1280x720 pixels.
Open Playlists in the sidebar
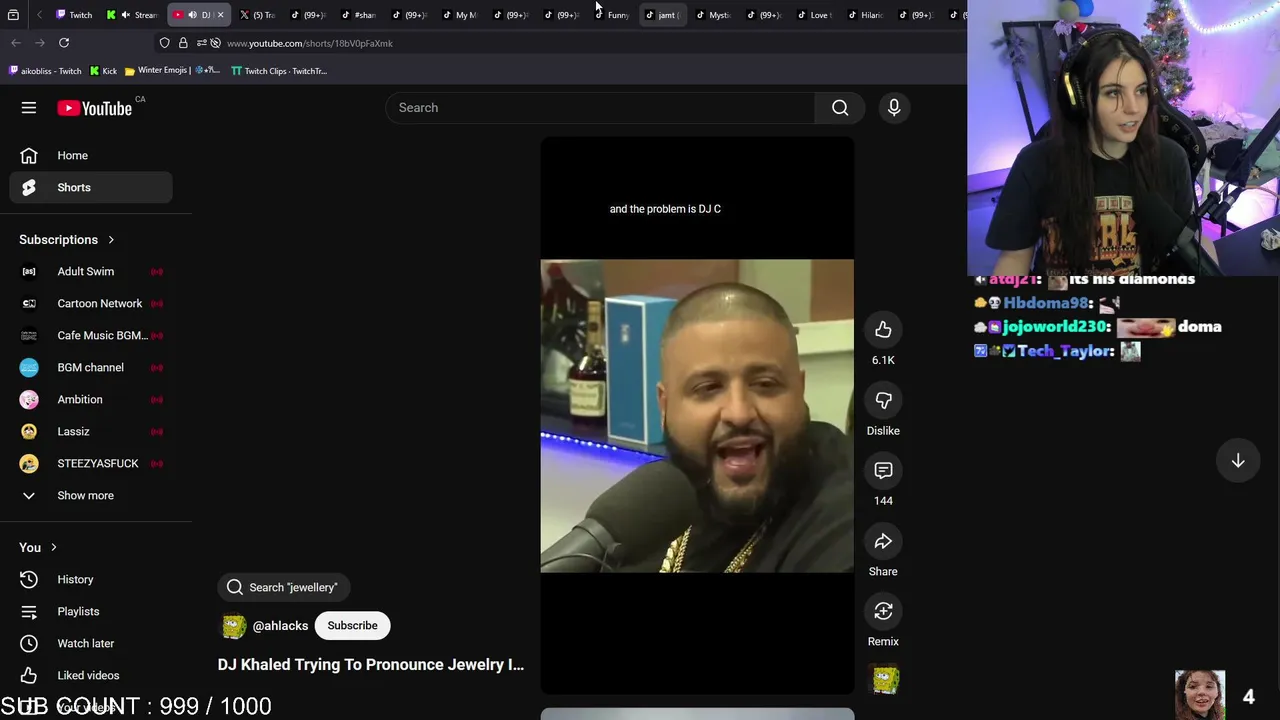pyautogui.click(x=91, y=612)
